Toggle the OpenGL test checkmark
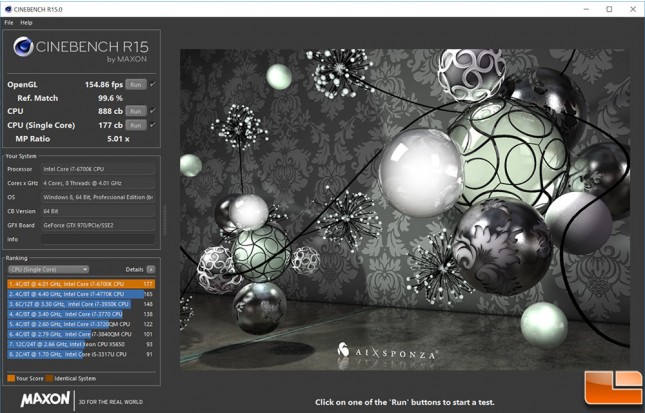The image size is (645, 413). pyautogui.click(x=153, y=84)
